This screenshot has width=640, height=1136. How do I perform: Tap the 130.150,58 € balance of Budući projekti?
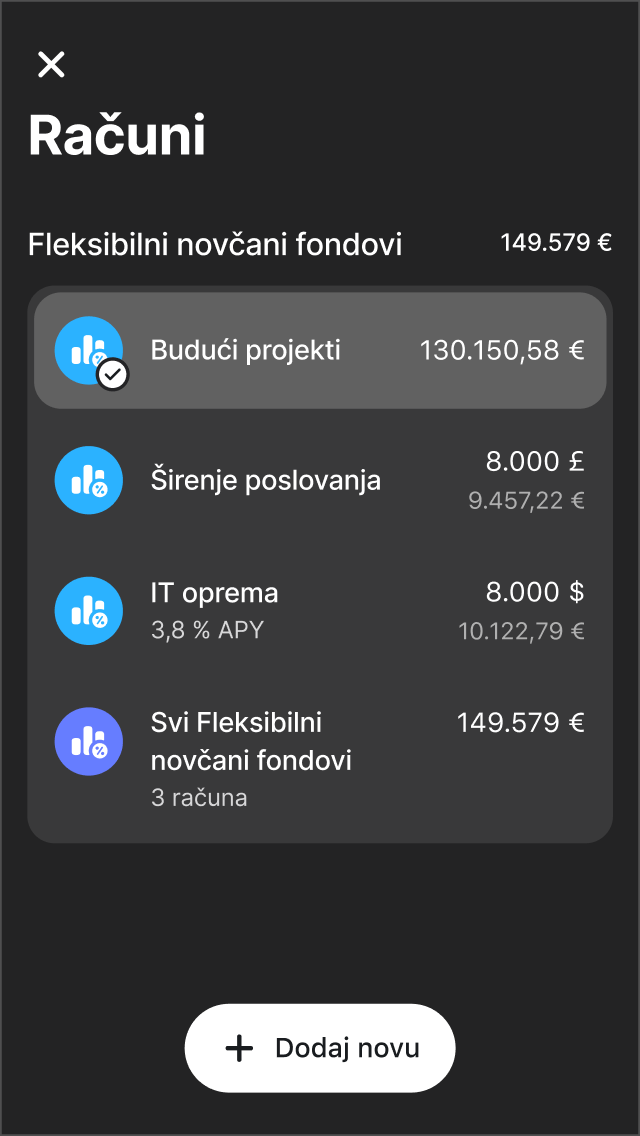click(x=507, y=350)
